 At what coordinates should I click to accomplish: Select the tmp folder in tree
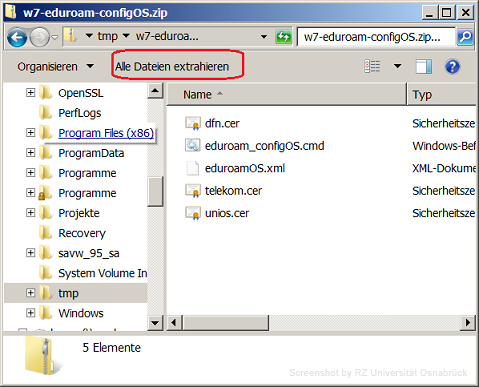(x=68, y=293)
